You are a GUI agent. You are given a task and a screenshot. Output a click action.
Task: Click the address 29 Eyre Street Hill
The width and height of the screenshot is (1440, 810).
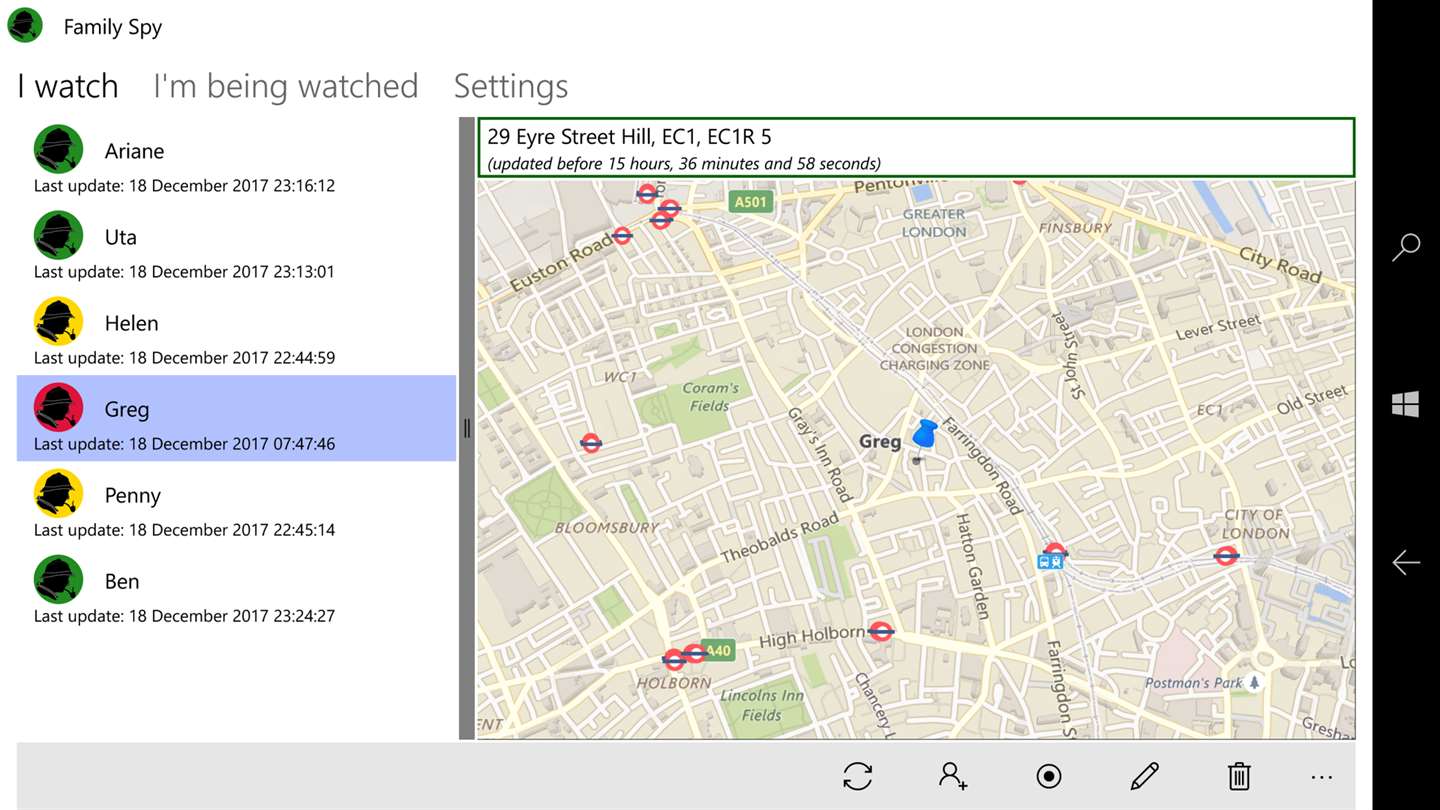tap(629, 137)
